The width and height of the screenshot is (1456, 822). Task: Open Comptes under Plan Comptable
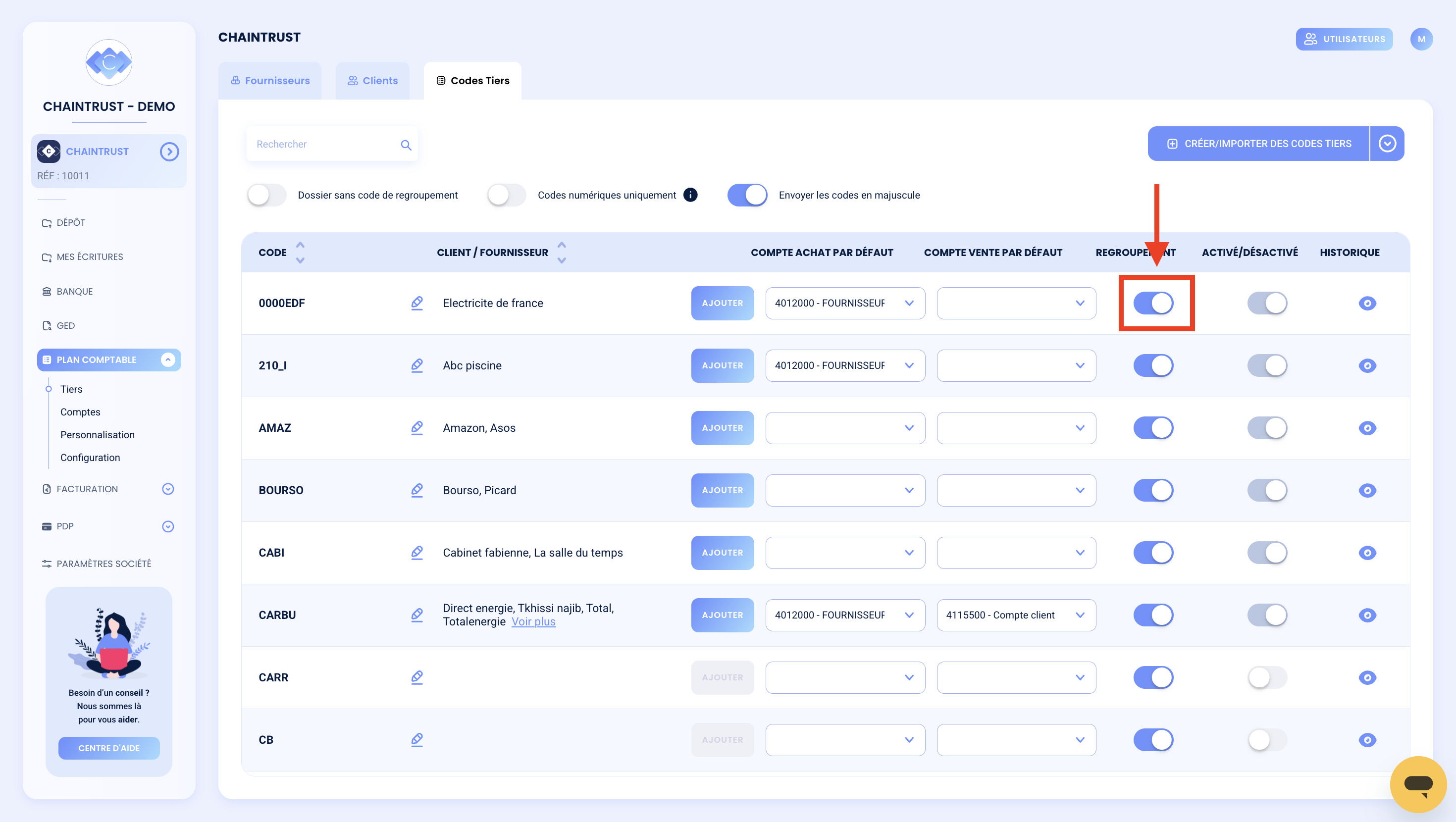point(80,412)
